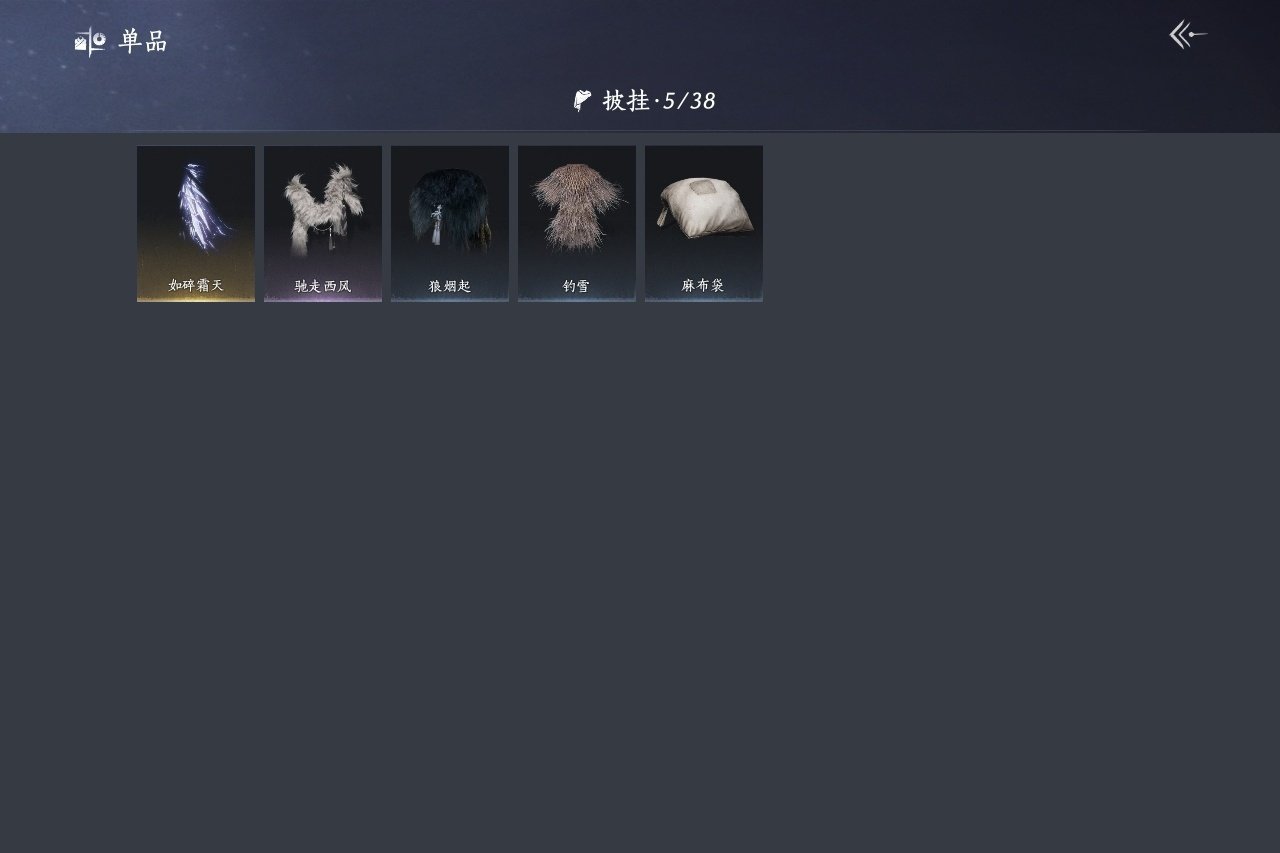The width and height of the screenshot is (1280, 853).
Task: Go back using the top-right arrow icon
Action: coord(1188,35)
